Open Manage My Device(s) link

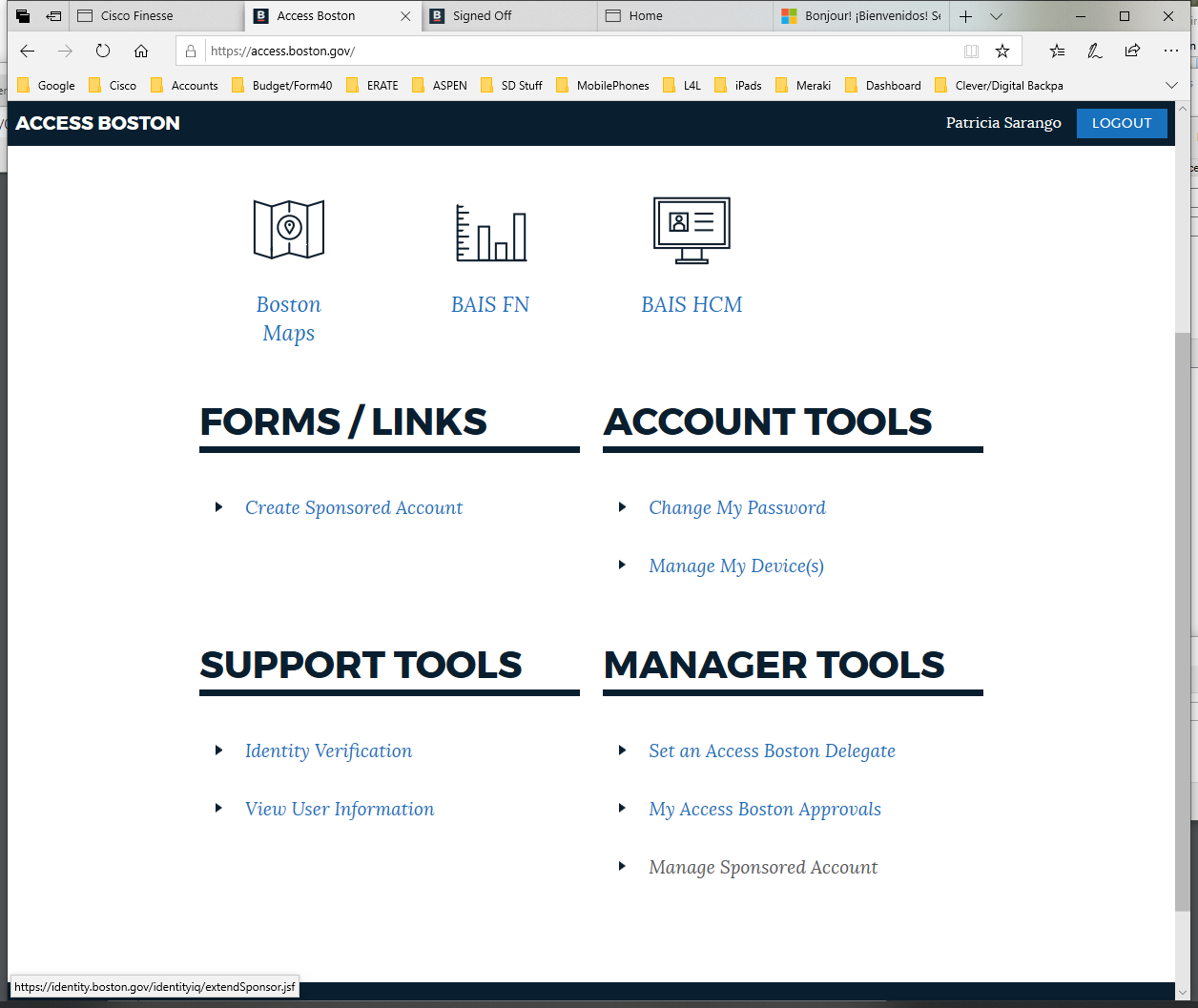[x=736, y=566]
